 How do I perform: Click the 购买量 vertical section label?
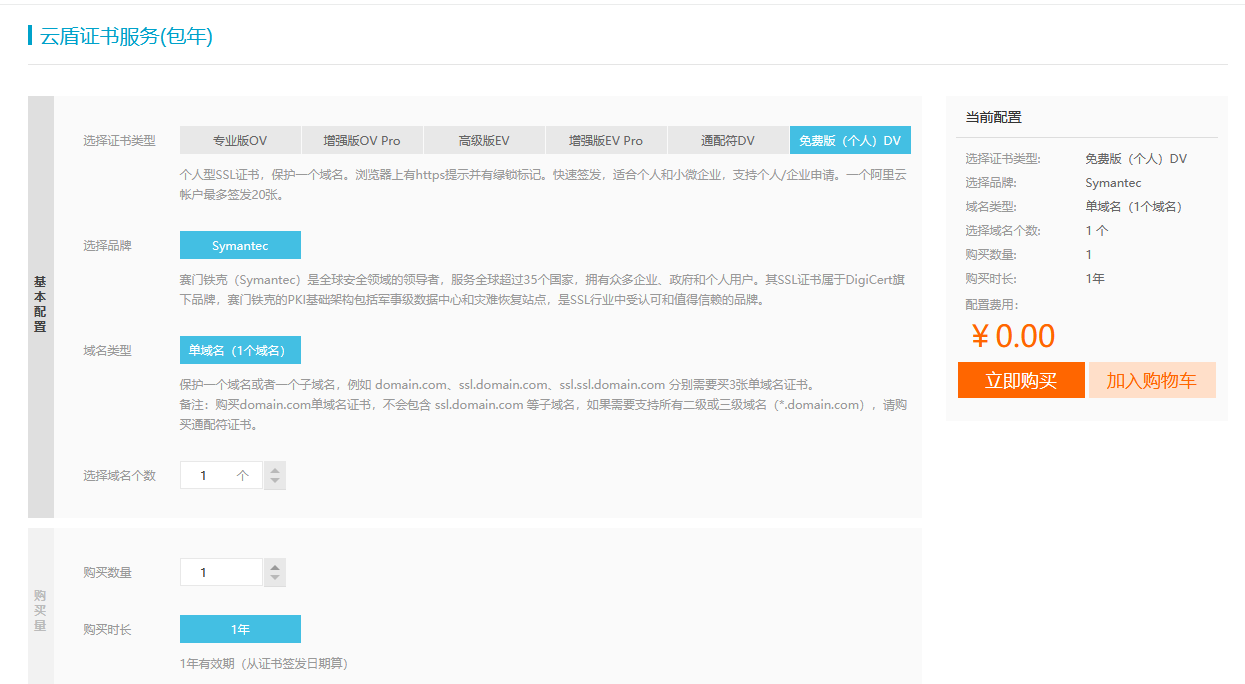coord(40,610)
